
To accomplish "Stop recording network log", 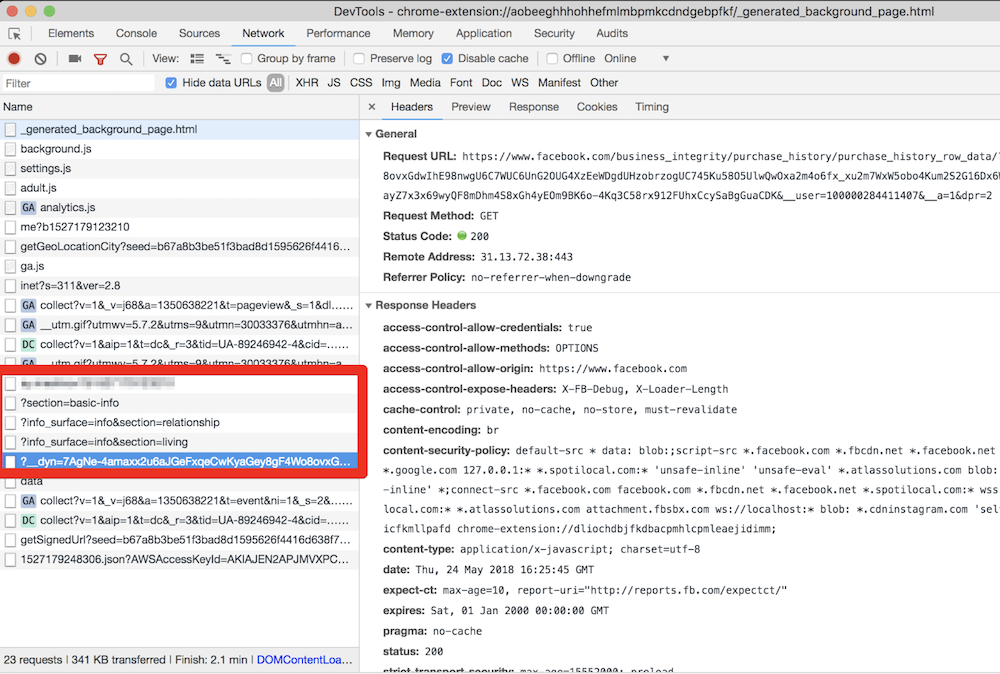I will [x=14, y=59].
